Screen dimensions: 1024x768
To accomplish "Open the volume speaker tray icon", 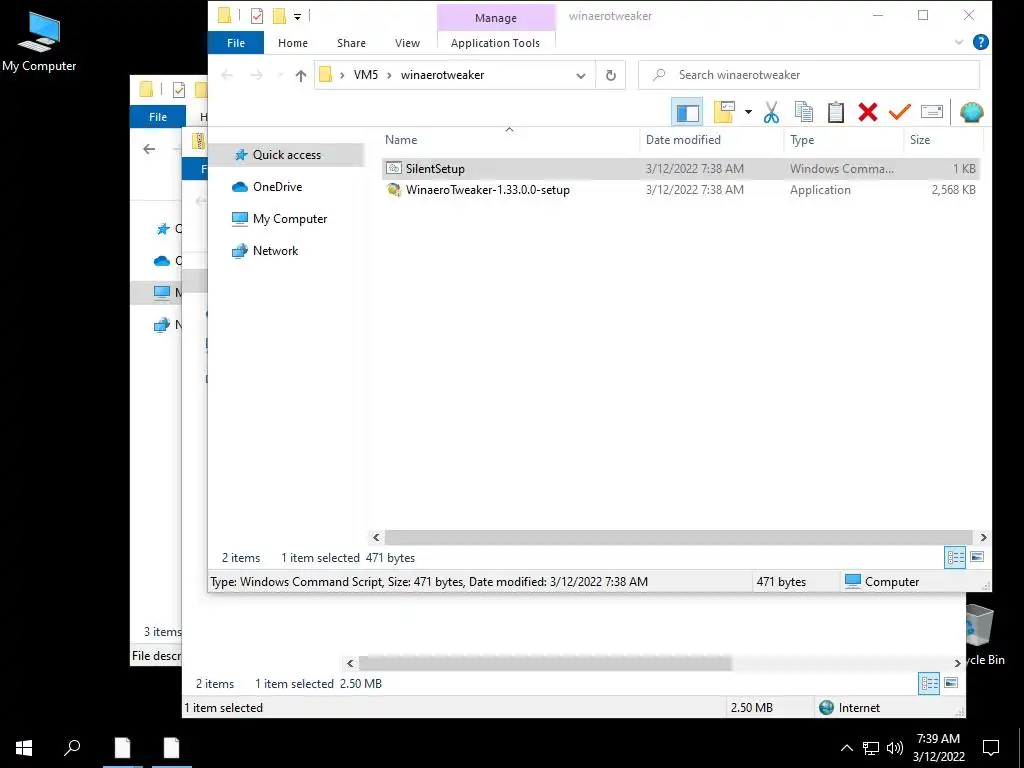I will [895, 748].
